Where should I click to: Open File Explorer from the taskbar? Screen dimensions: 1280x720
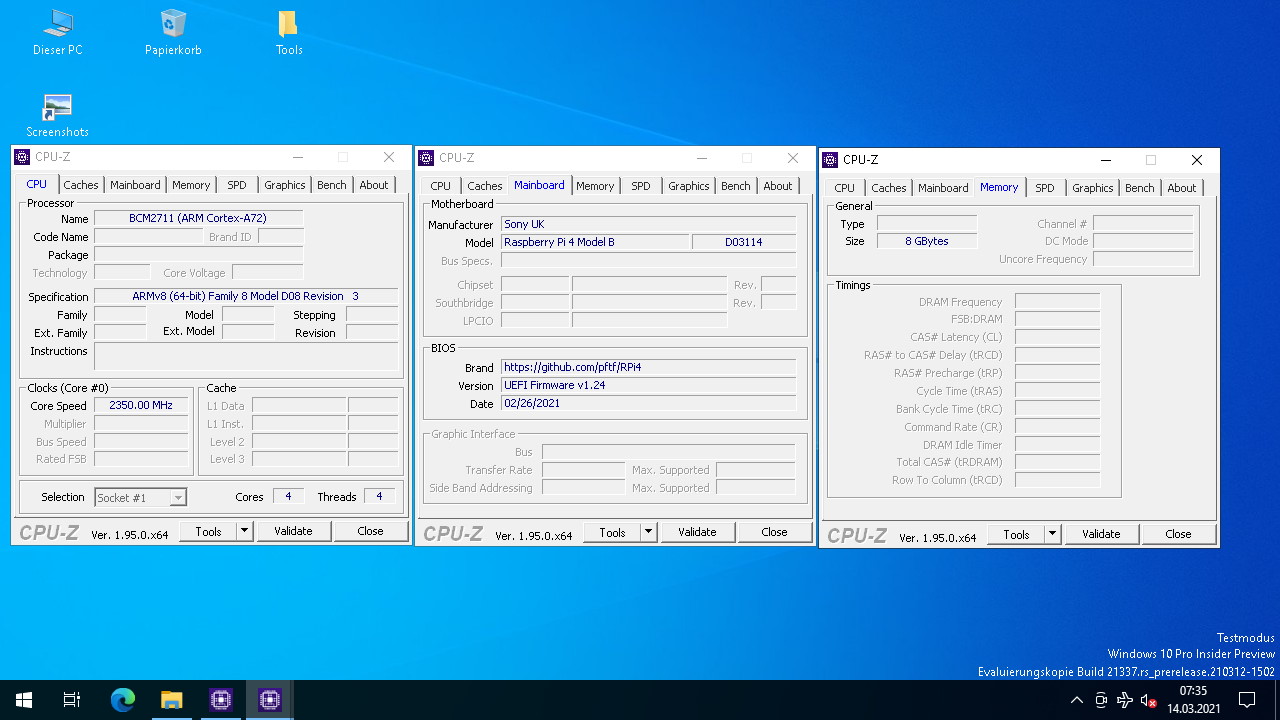171,700
